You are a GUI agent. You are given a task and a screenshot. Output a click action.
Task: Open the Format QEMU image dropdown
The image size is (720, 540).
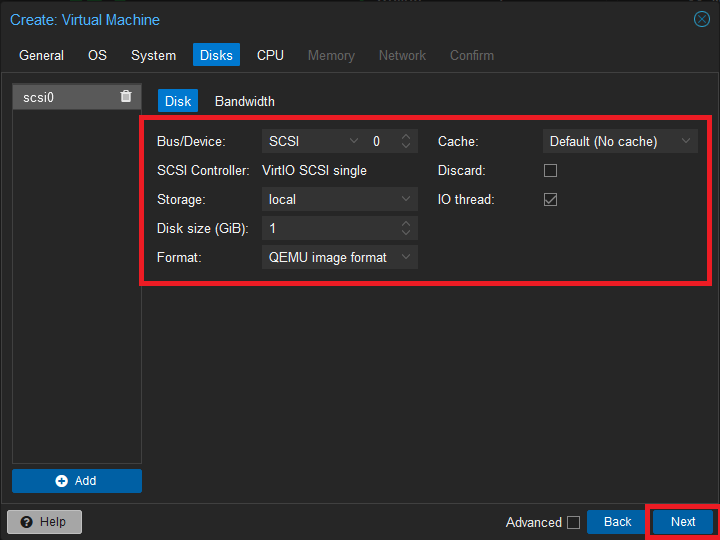405,257
